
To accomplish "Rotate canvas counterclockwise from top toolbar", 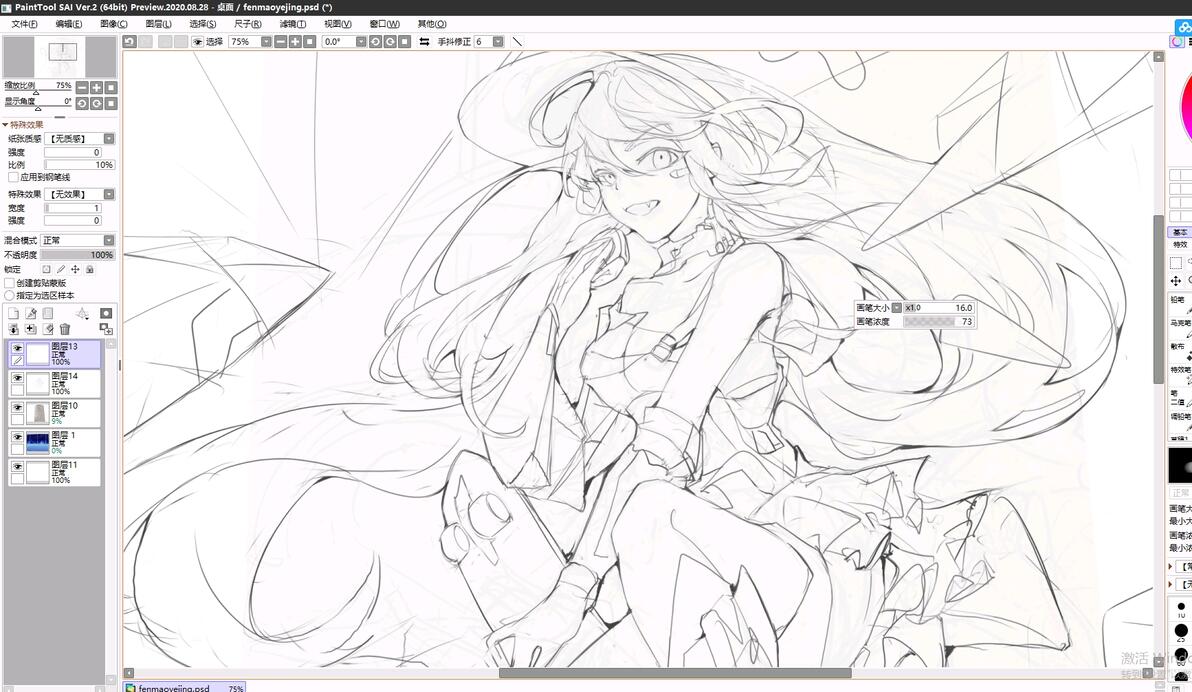I will 376,42.
